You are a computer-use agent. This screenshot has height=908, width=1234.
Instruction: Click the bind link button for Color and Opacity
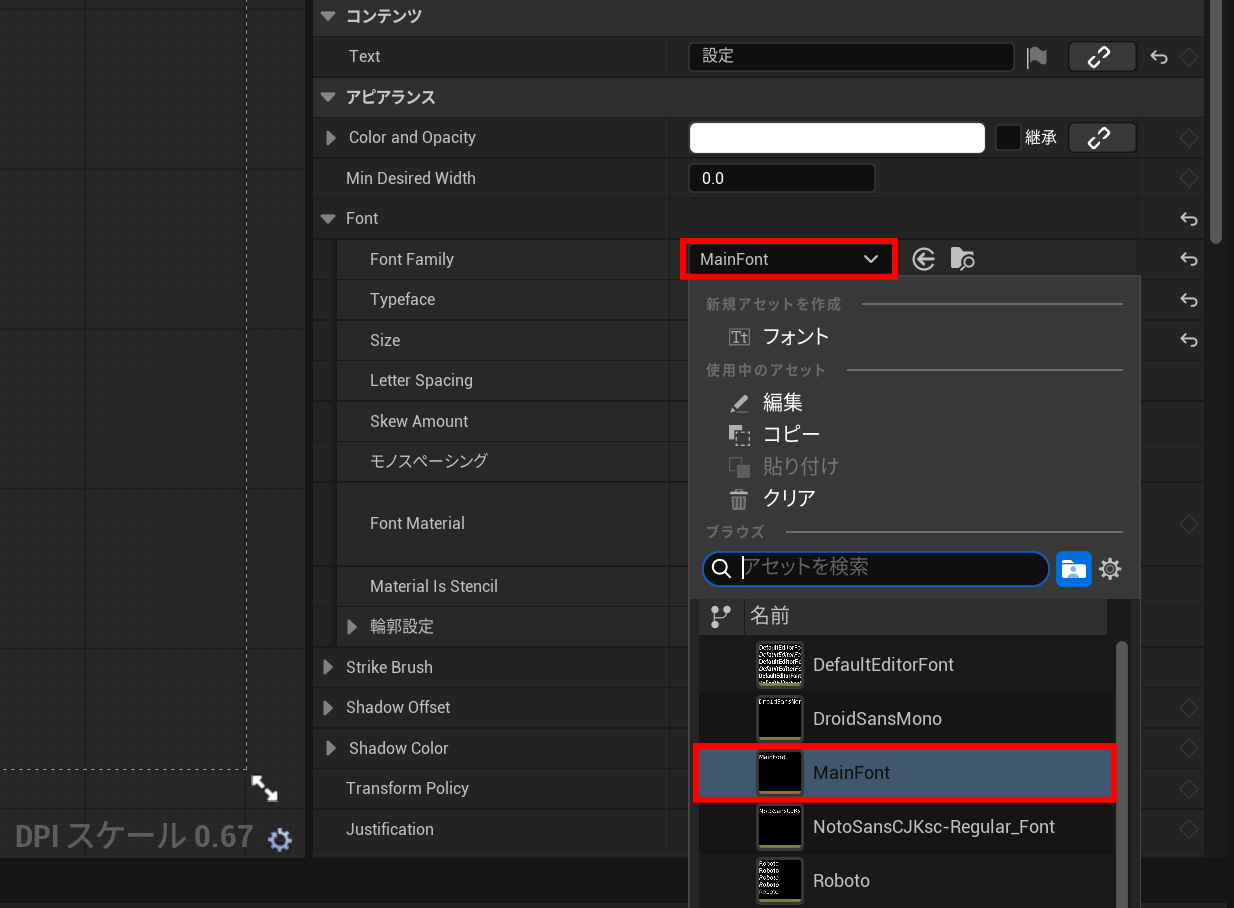pos(1101,138)
